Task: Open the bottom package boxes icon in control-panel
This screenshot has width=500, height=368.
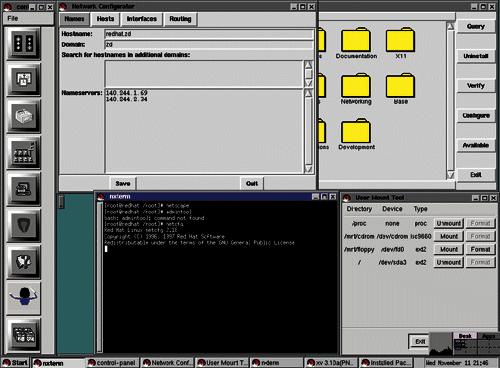Action: click(x=23, y=334)
